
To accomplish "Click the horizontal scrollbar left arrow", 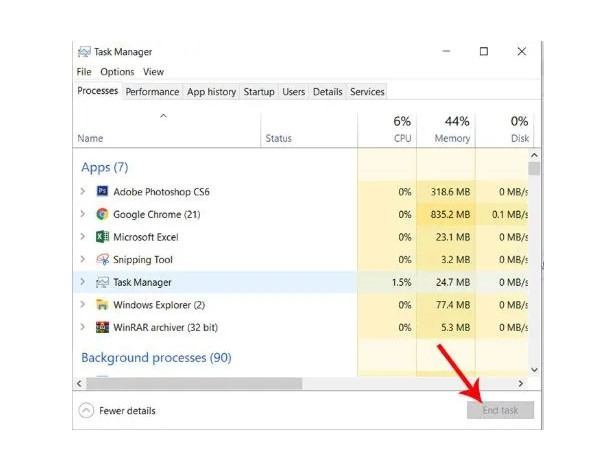I will [79, 383].
